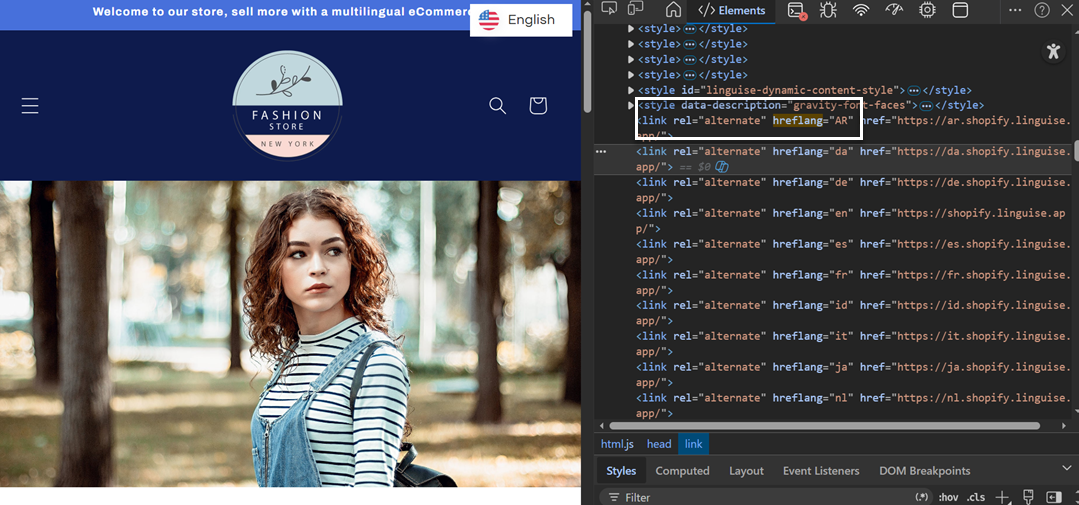Click the copilot icon after $0
Viewport: 1079px width, 505px height.
(x=722, y=167)
